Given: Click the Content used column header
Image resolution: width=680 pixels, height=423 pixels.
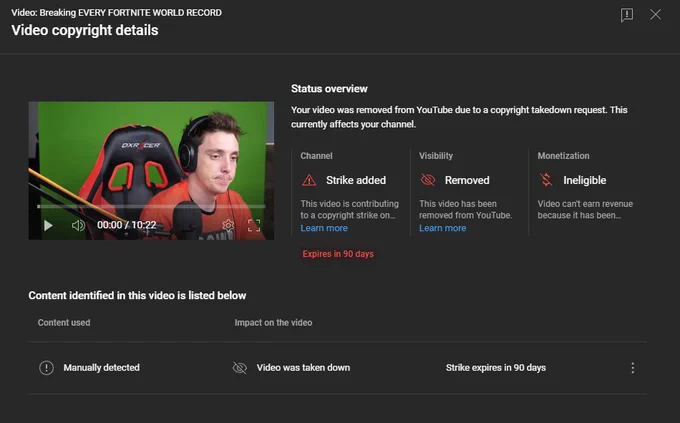Looking at the screenshot, I should pyautogui.click(x=64, y=323).
